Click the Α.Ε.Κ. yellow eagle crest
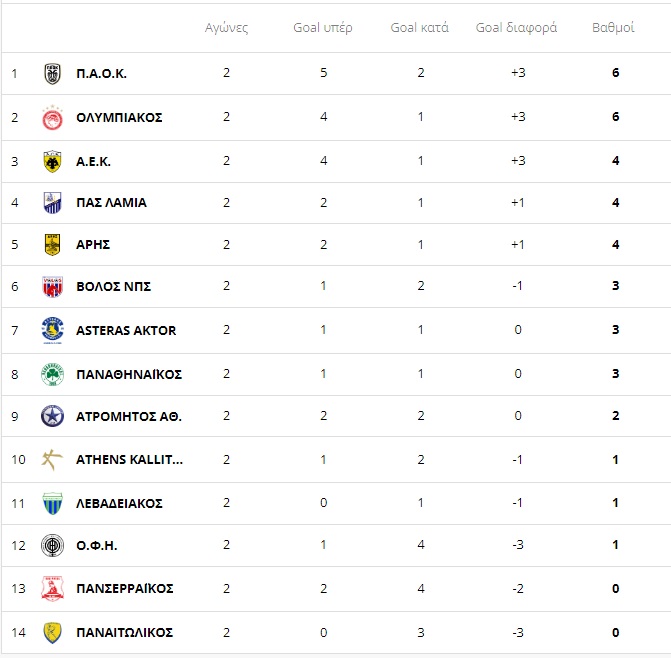 coord(52,162)
